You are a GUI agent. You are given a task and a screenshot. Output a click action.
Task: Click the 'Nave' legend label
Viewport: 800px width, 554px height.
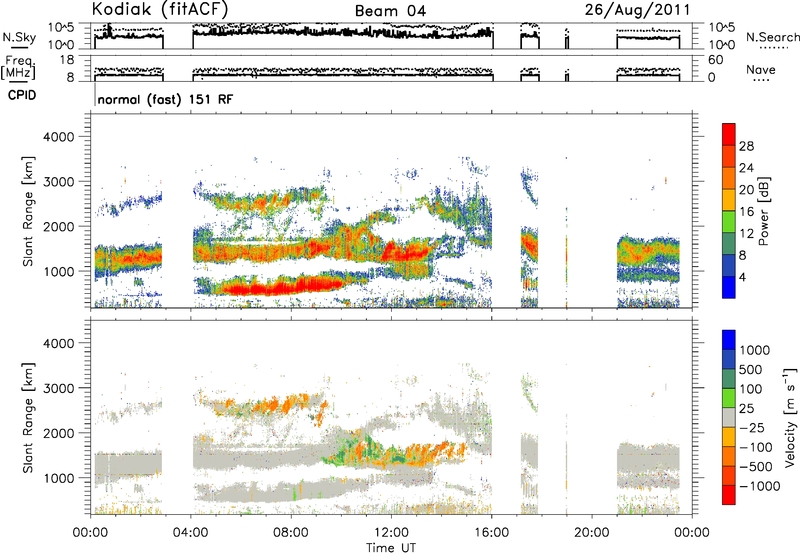click(x=761, y=69)
